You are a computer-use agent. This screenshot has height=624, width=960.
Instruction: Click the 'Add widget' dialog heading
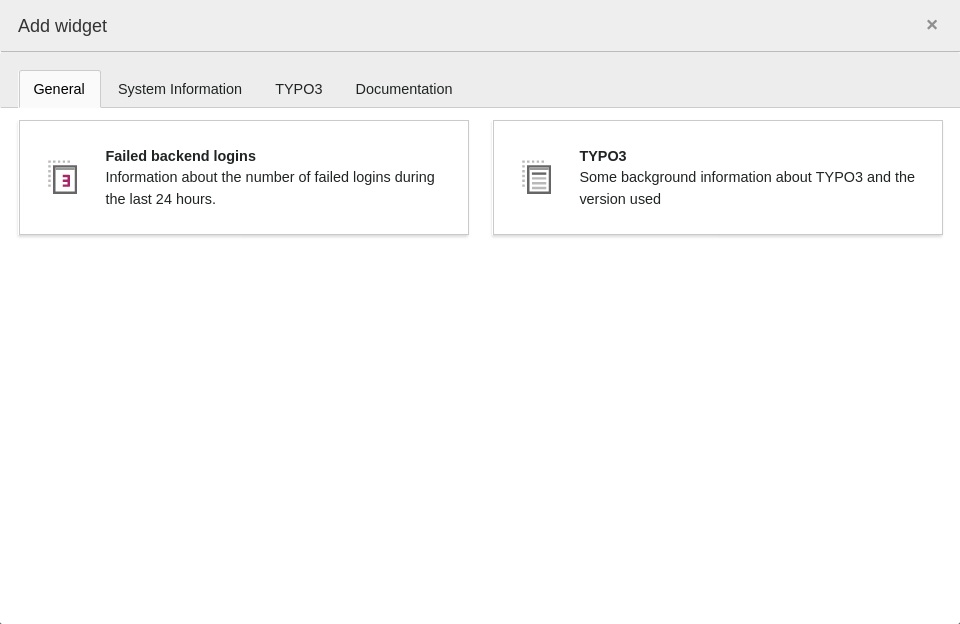62,26
